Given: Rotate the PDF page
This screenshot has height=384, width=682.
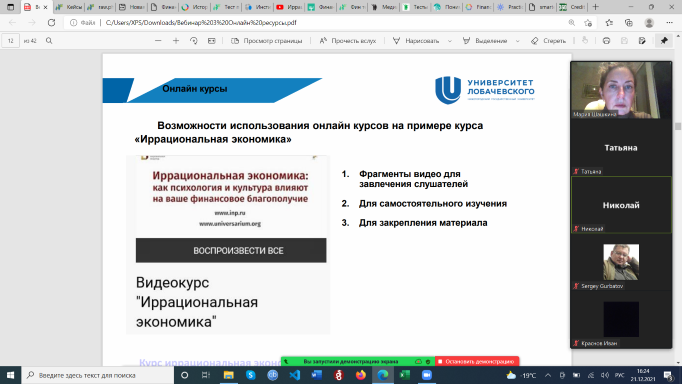Looking at the screenshot, I should pos(194,40).
